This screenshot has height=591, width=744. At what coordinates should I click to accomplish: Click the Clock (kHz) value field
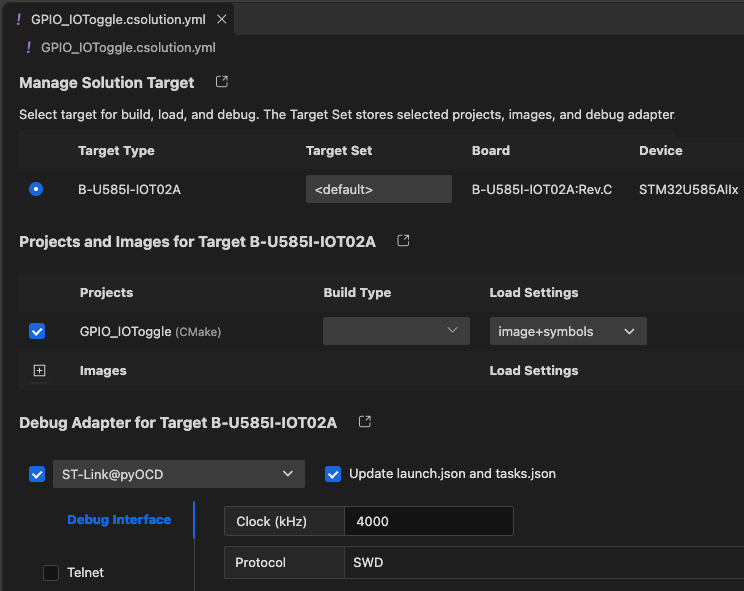coord(428,521)
